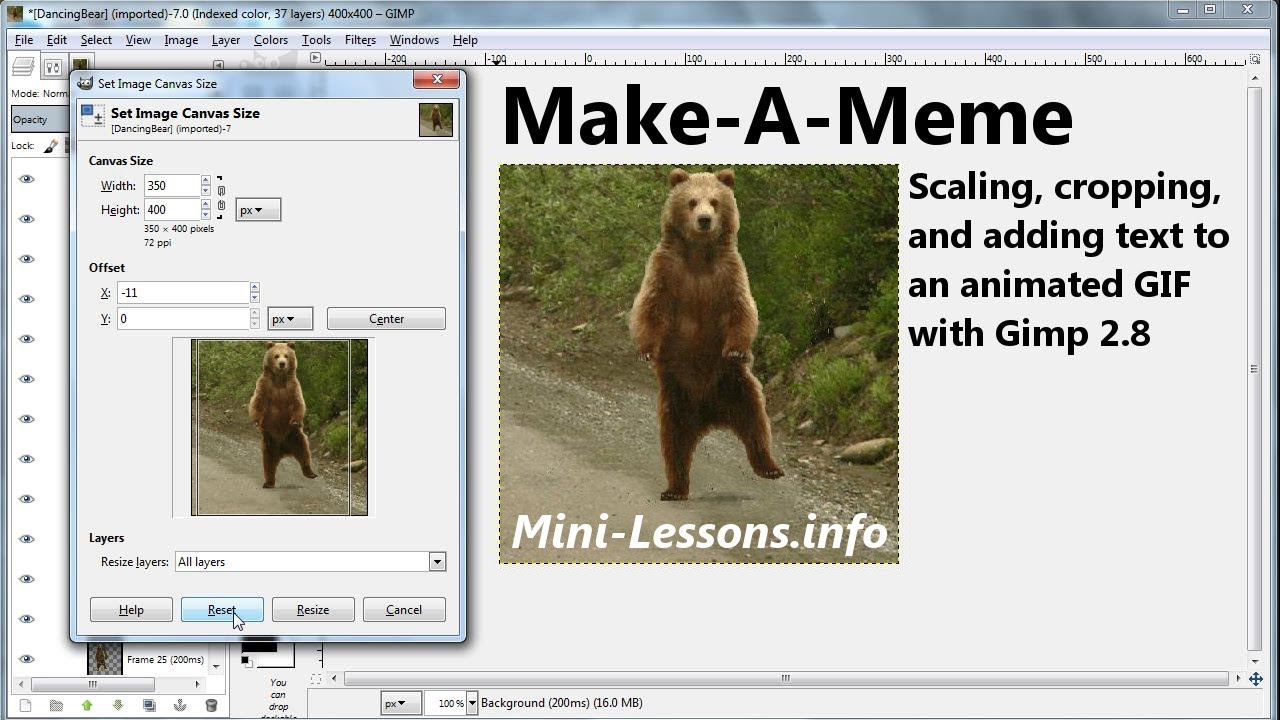The width and height of the screenshot is (1280, 720).
Task: Select the Frame 25 (200ms) layer thumbnail
Action: tap(104, 659)
